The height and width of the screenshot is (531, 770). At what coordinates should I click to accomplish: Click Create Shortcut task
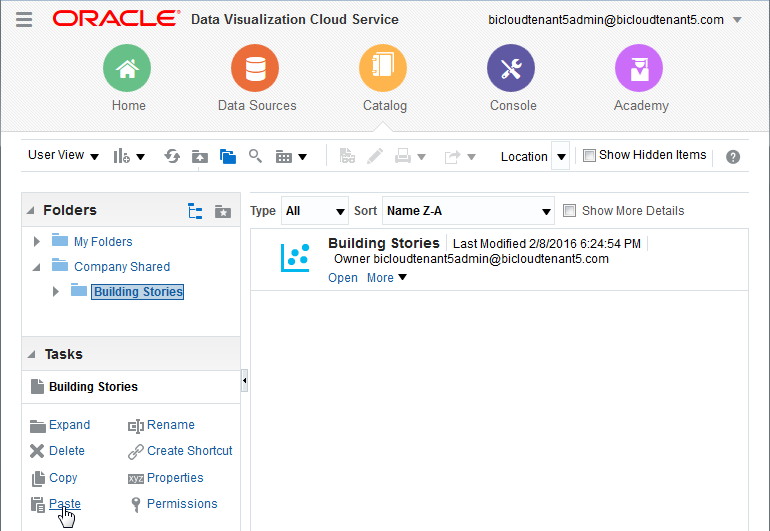click(x=190, y=450)
